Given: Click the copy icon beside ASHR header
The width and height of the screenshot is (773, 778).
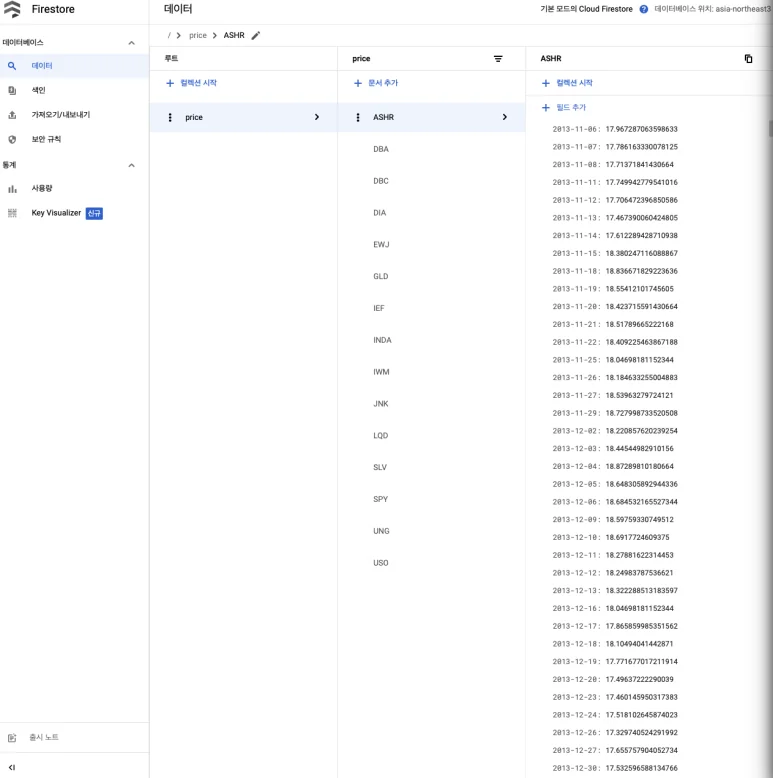Looking at the screenshot, I should click(748, 59).
